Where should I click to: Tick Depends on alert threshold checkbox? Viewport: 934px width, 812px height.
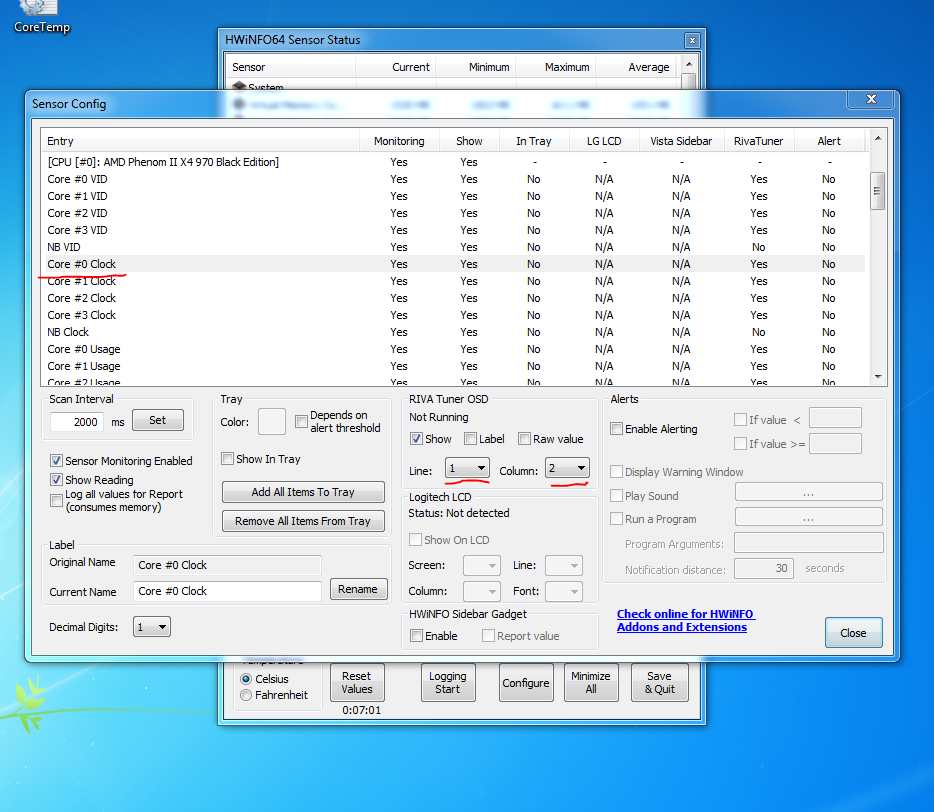tap(301, 422)
